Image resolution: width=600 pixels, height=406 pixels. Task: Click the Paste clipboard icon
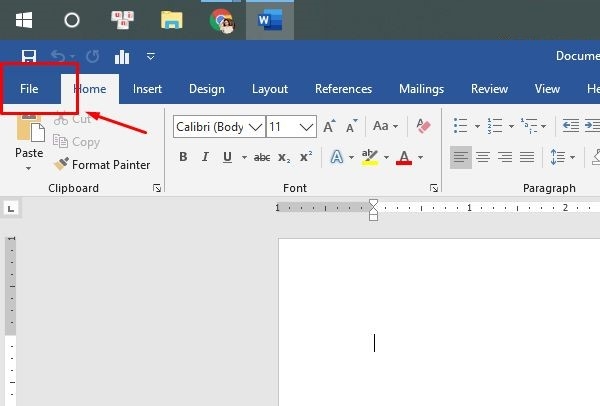tap(31, 129)
